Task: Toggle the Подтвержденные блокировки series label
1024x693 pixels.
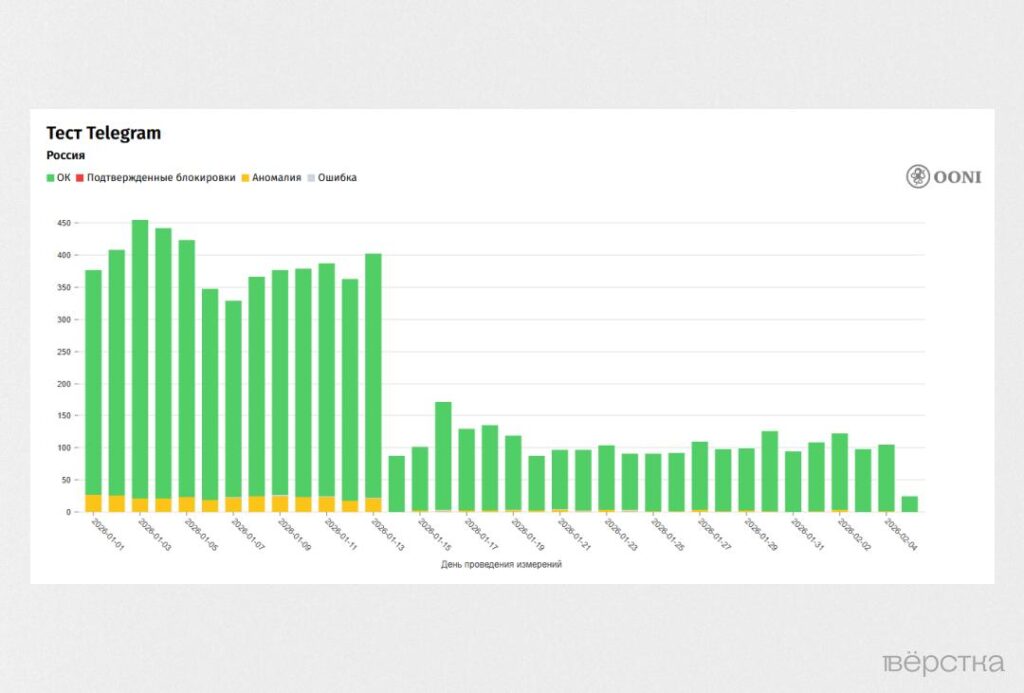Action: pyautogui.click(x=161, y=178)
